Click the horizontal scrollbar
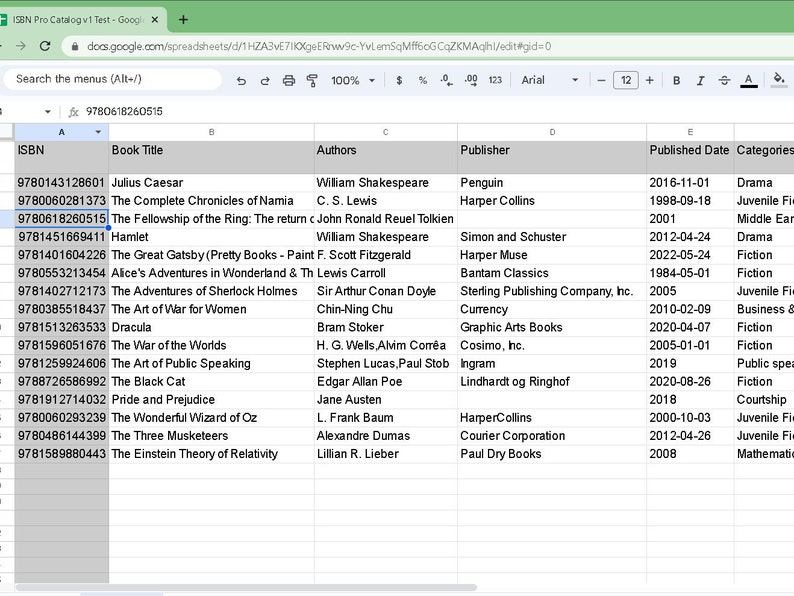794x596 pixels. coord(246,587)
